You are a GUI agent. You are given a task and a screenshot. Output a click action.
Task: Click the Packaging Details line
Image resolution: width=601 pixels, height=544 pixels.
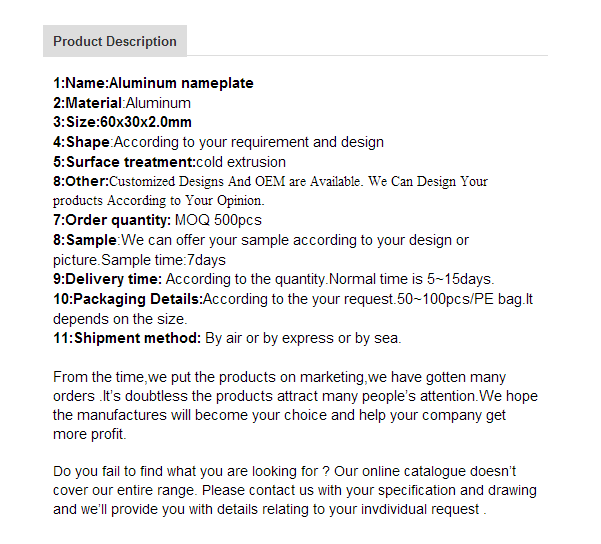(293, 299)
